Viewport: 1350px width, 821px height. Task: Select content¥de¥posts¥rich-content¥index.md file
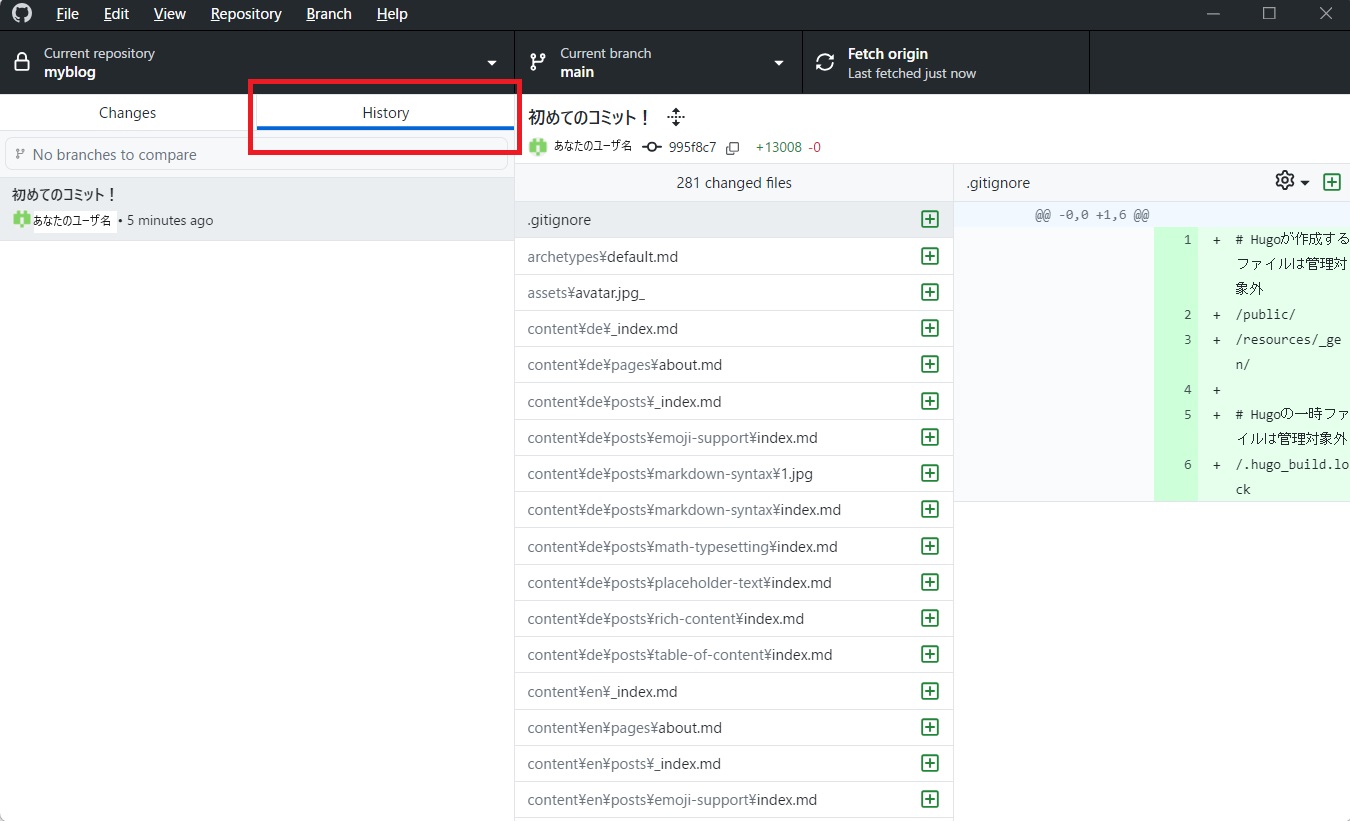click(734, 619)
